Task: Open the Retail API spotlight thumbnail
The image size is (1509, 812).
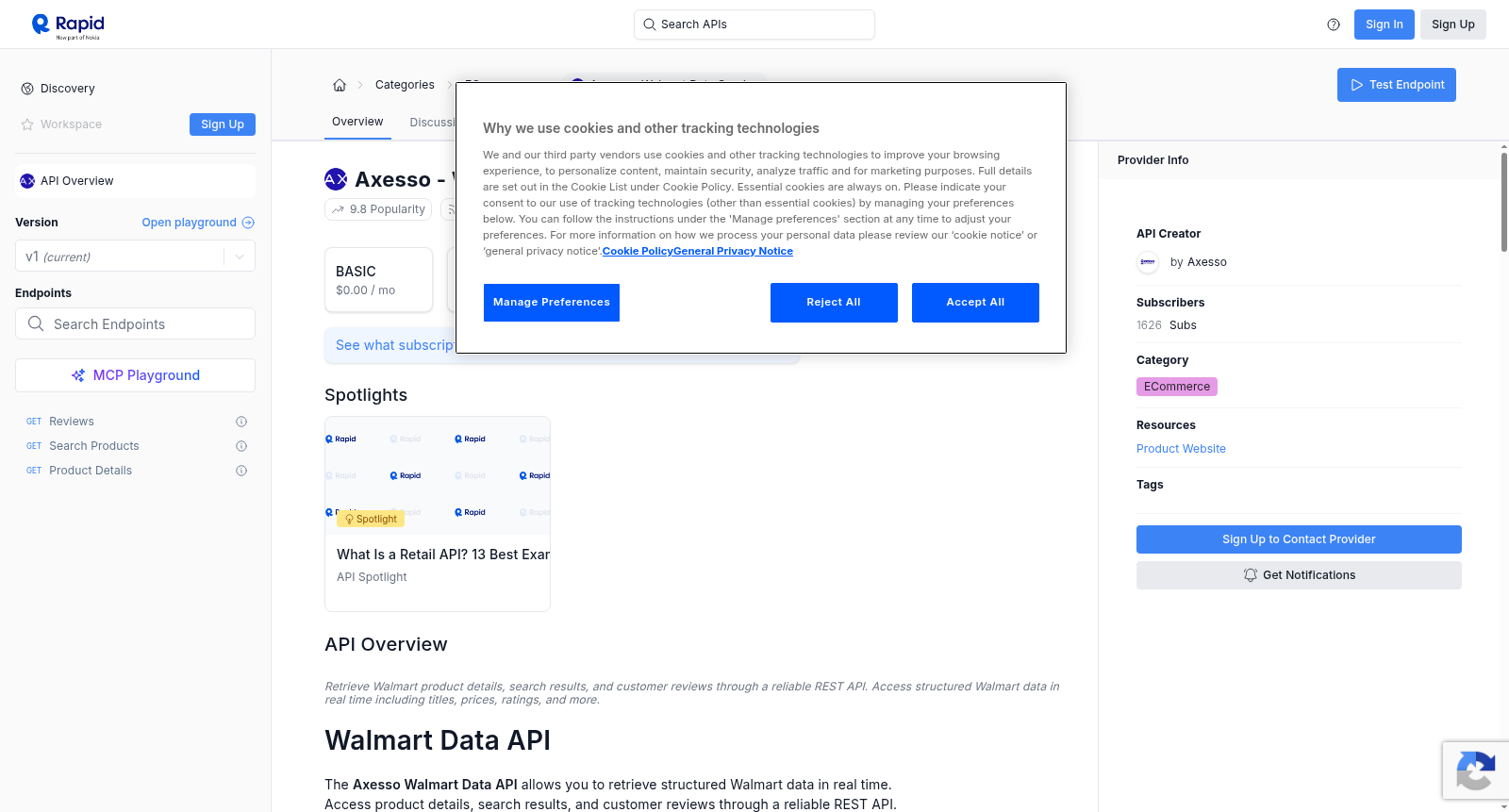Action: [438, 475]
